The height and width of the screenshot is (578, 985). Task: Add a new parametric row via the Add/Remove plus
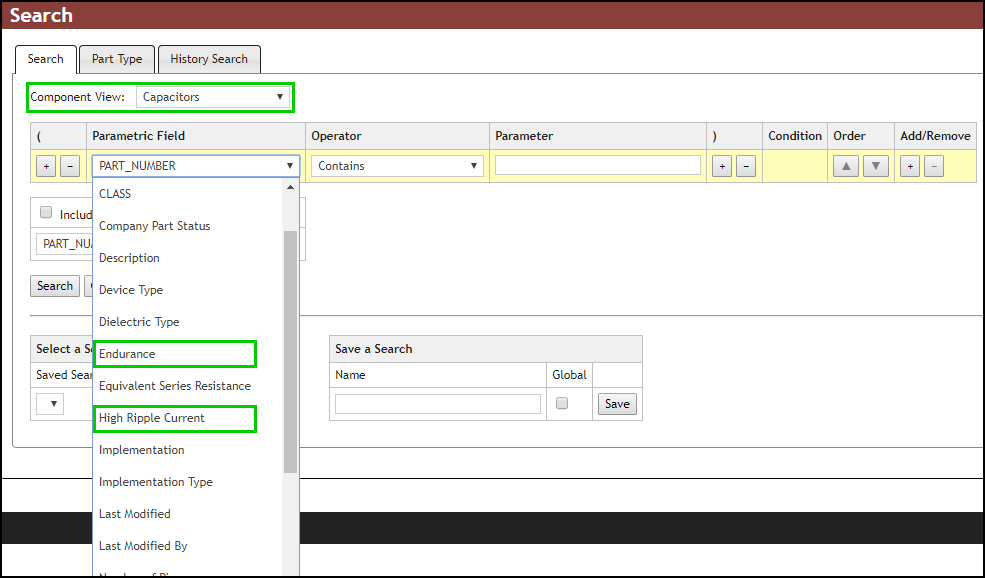coord(909,165)
